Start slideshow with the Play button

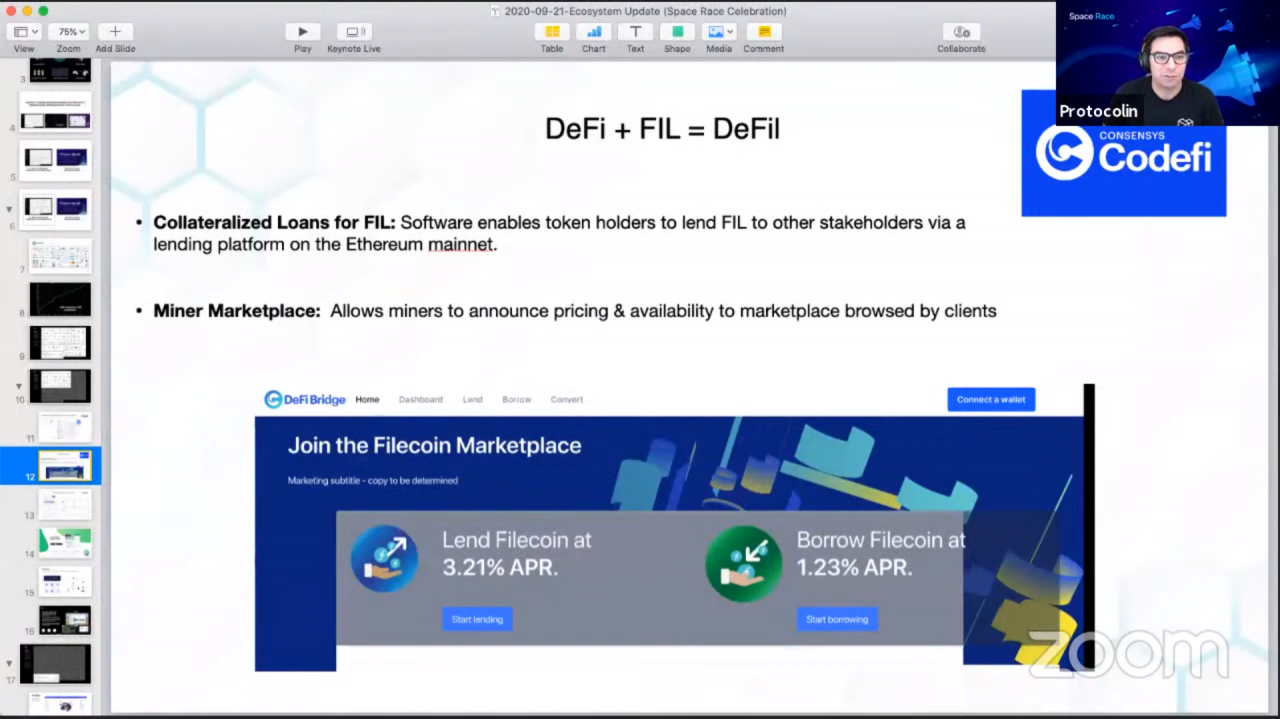(x=302, y=32)
